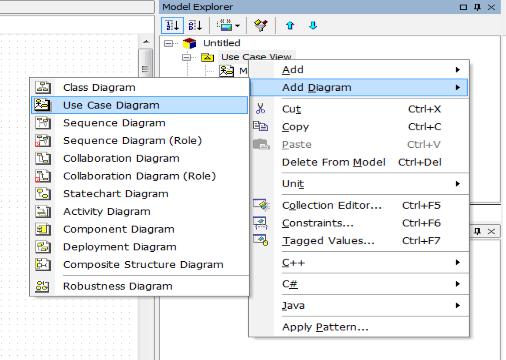Screen dimensions: 506x360
Task: Click the Component Diagram icon
Action: (43, 229)
